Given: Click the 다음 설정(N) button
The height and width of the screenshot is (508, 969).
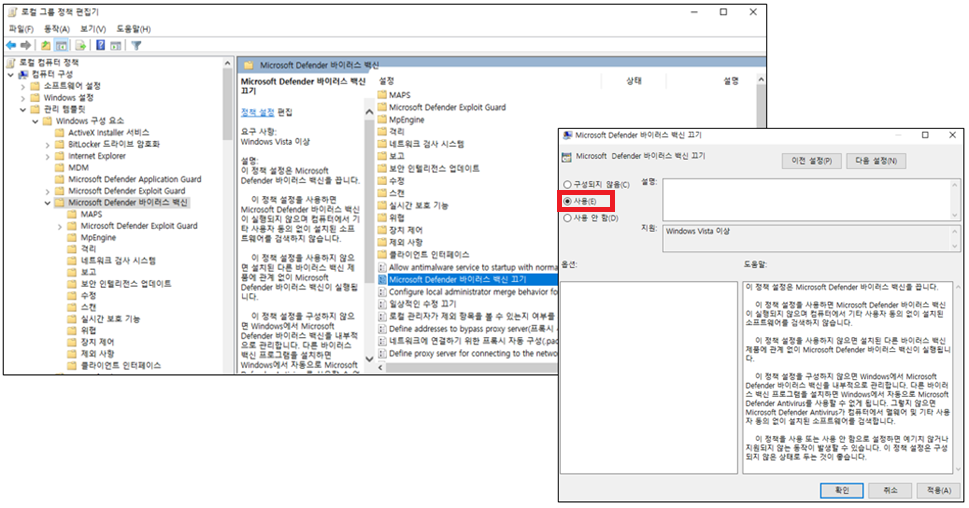Looking at the screenshot, I should point(876,161).
